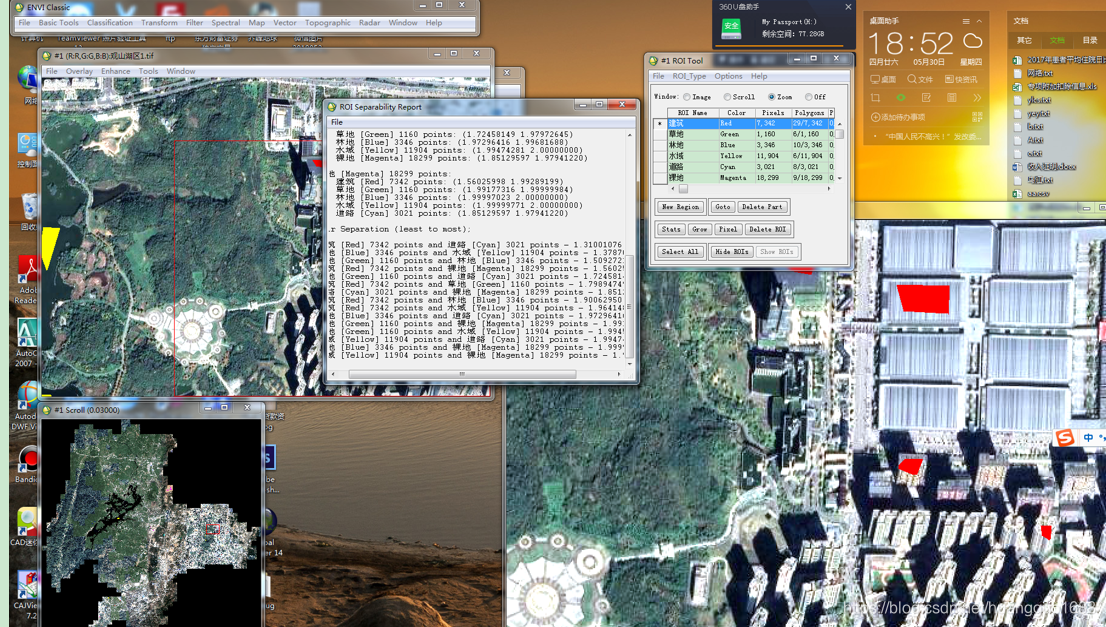Viewport: 1106px width, 627px height.
Task: Open Enhance menu in image display window
Action: pos(116,71)
